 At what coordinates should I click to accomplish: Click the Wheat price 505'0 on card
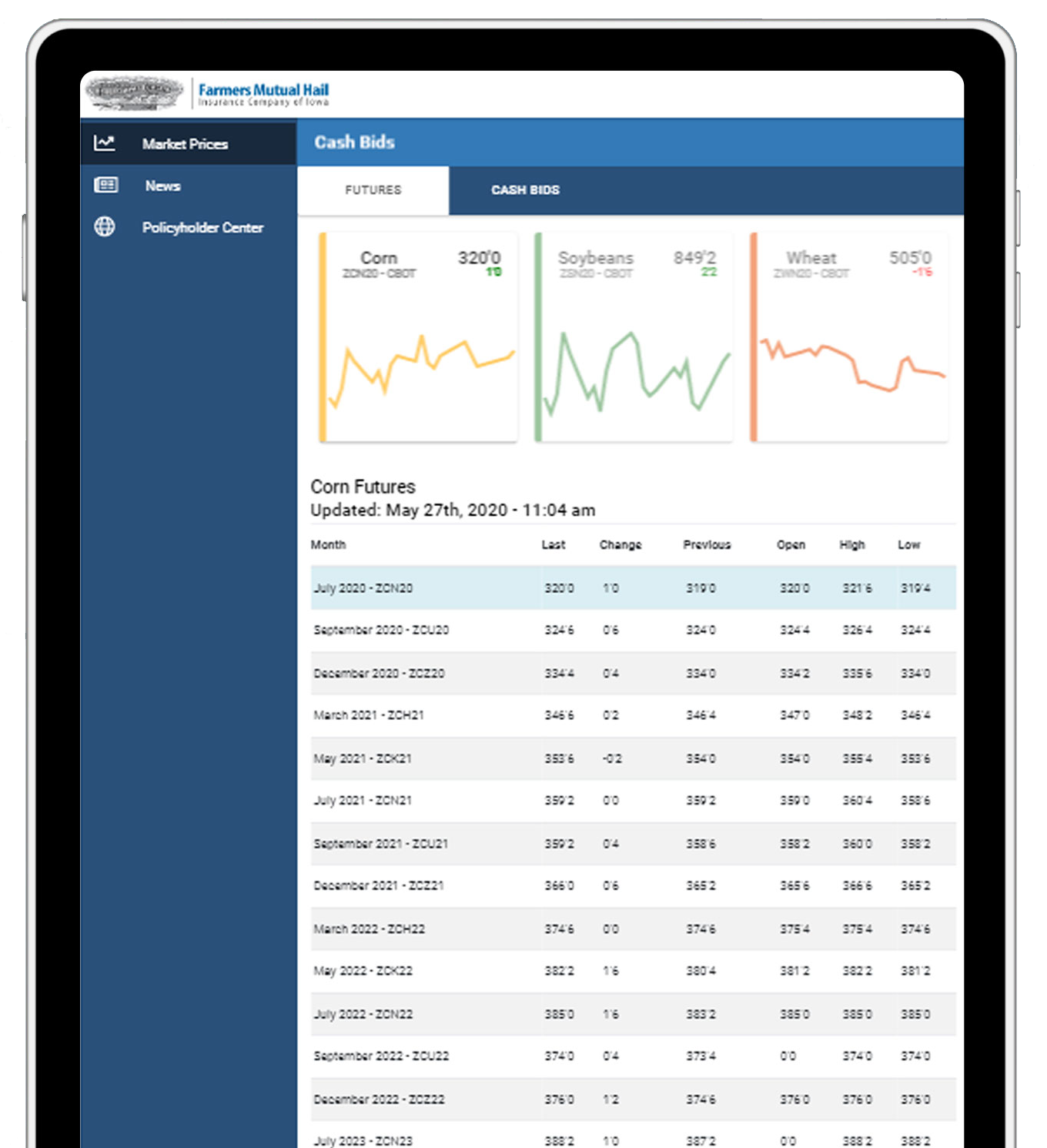coord(910,258)
